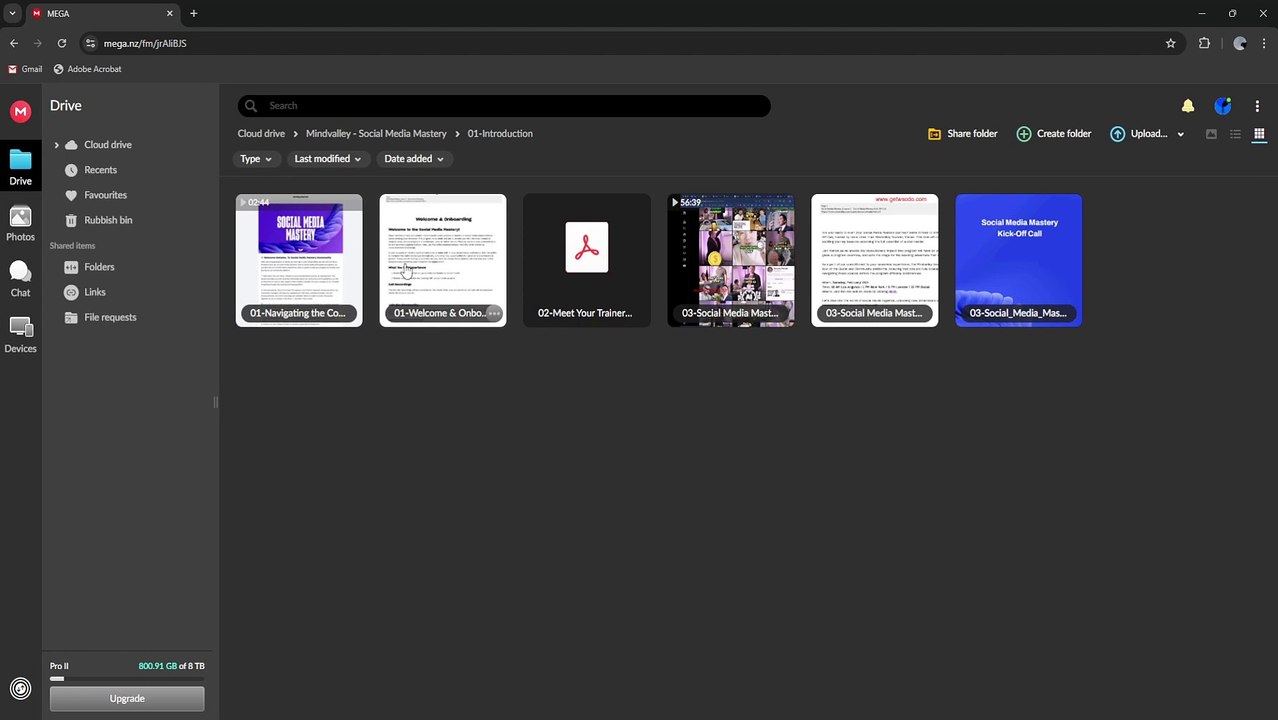Click the Pro II plan label
This screenshot has width=1278, height=720.
(59, 666)
